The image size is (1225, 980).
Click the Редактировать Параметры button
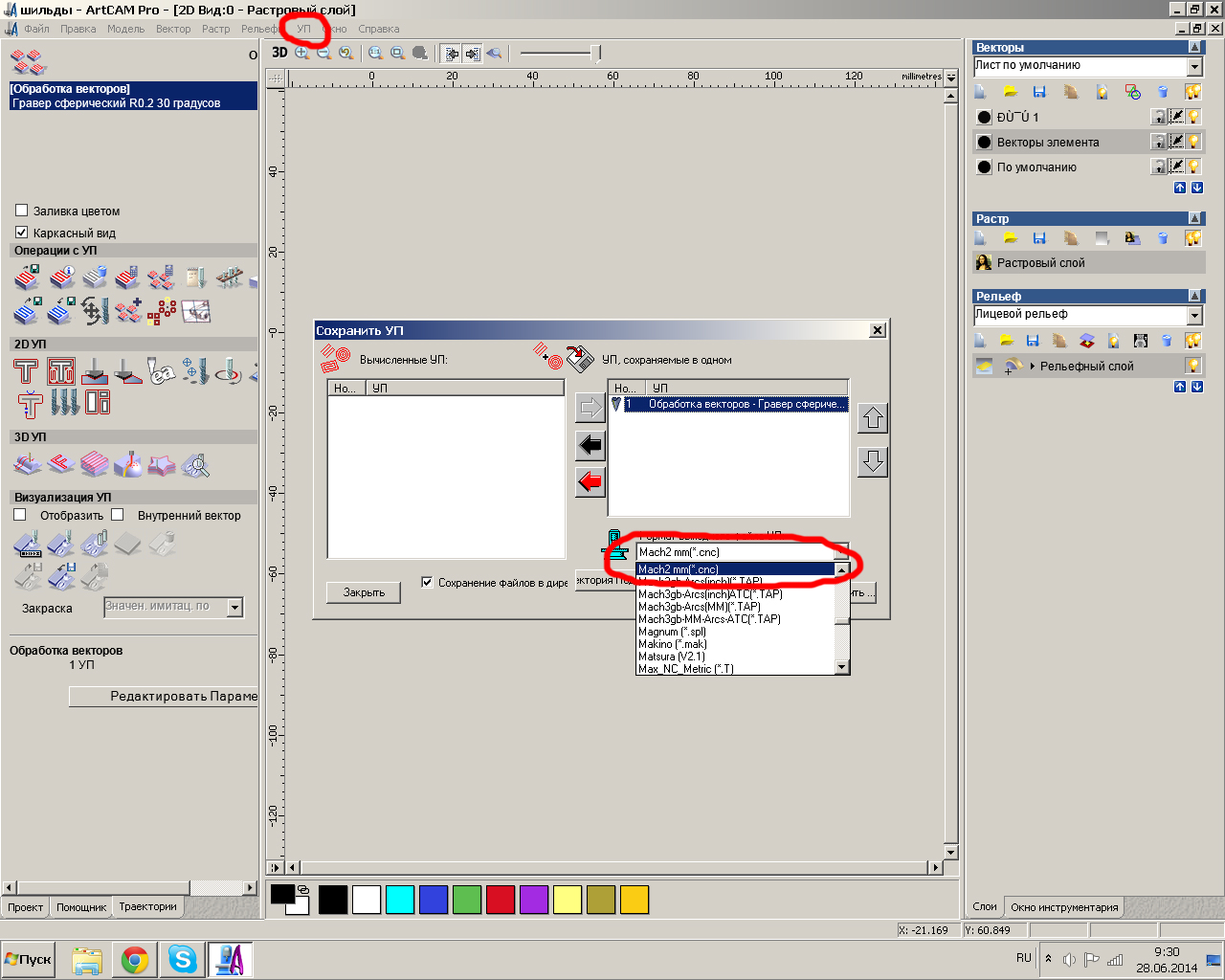tap(164, 697)
